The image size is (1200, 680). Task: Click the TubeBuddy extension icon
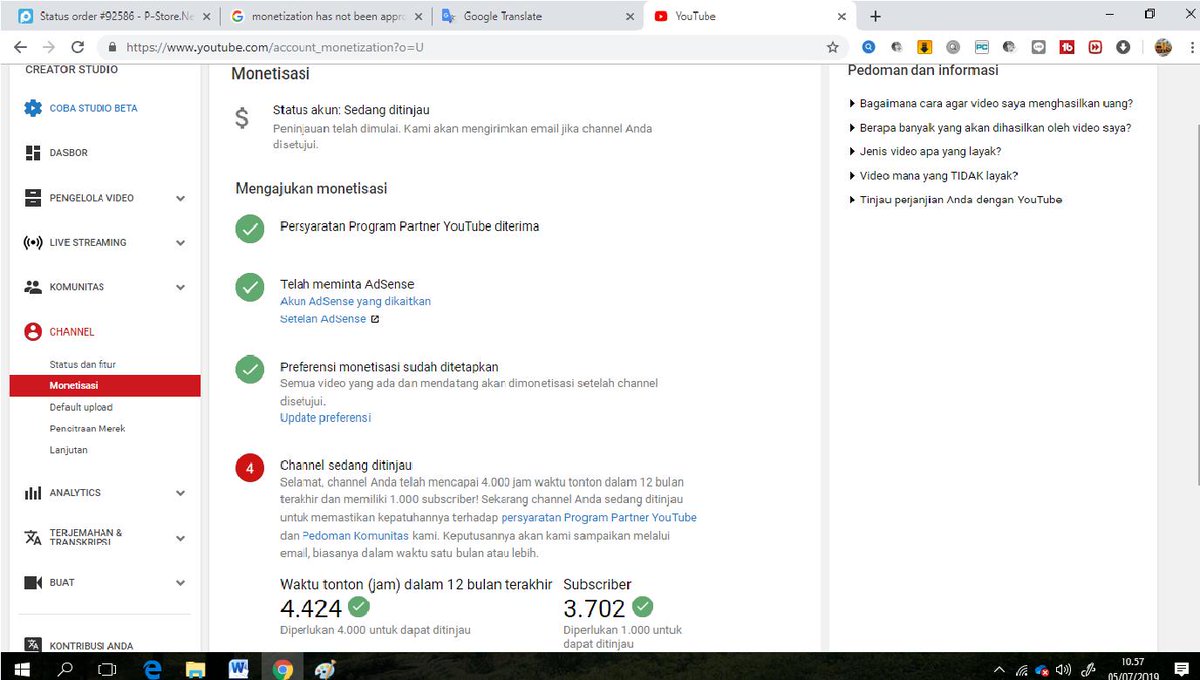[1067, 47]
